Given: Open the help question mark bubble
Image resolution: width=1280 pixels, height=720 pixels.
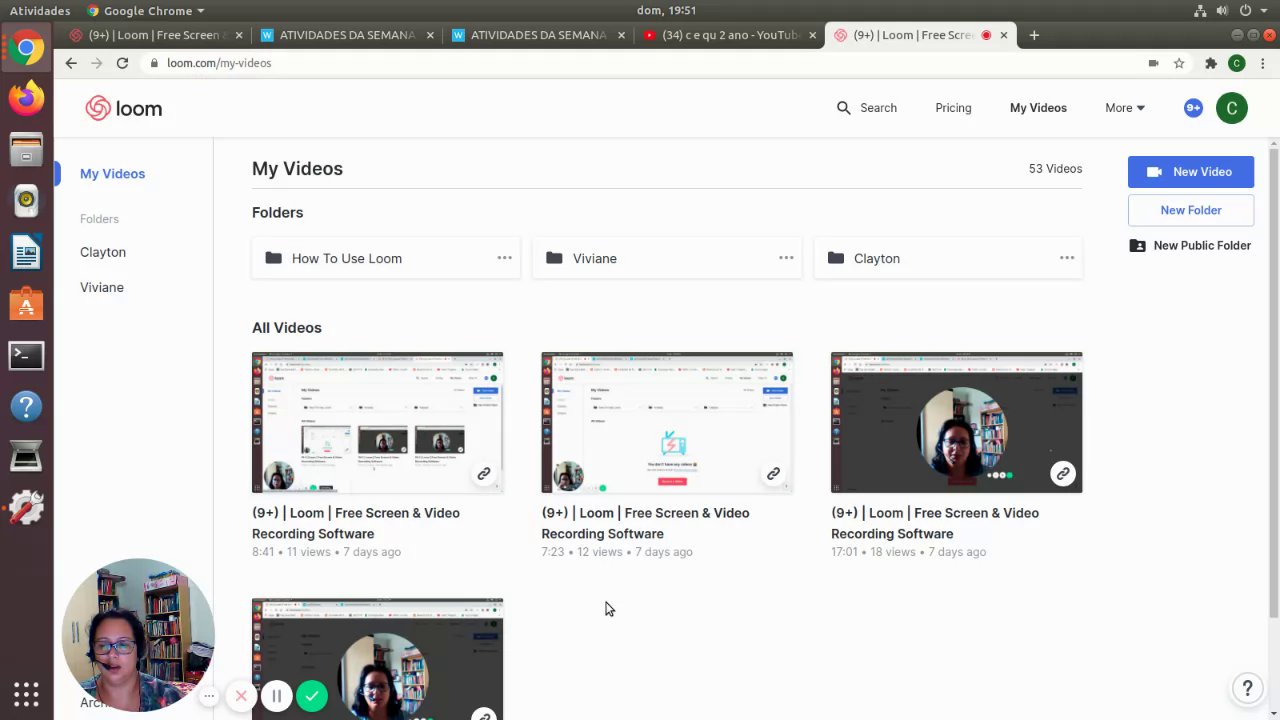Looking at the screenshot, I should click(x=1247, y=688).
